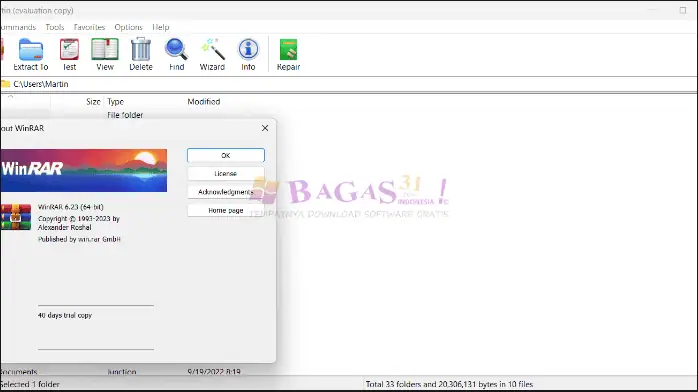698x392 pixels.
Task: Sort by the Modified column header
Action: 203,101
